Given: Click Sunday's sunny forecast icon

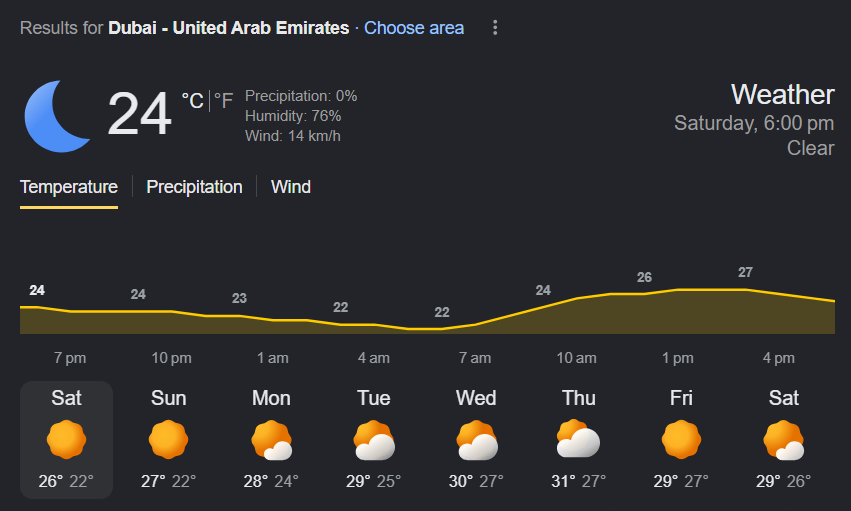Looking at the screenshot, I should point(169,440).
